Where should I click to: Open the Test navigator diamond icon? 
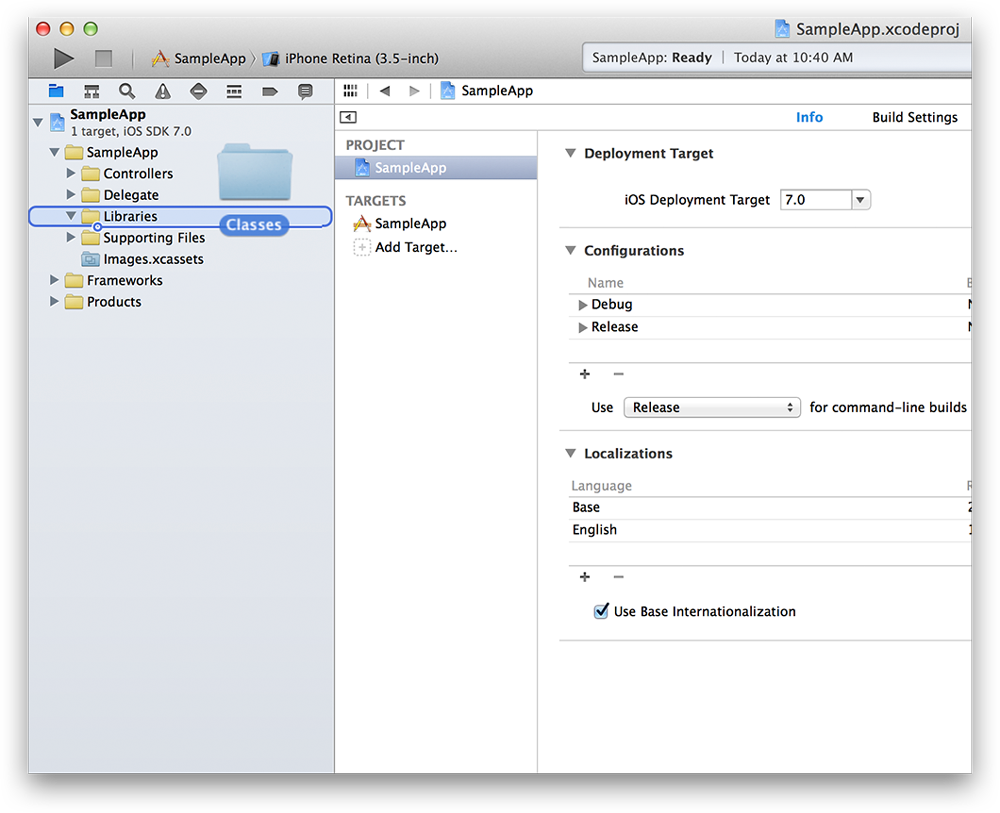[198, 91]
